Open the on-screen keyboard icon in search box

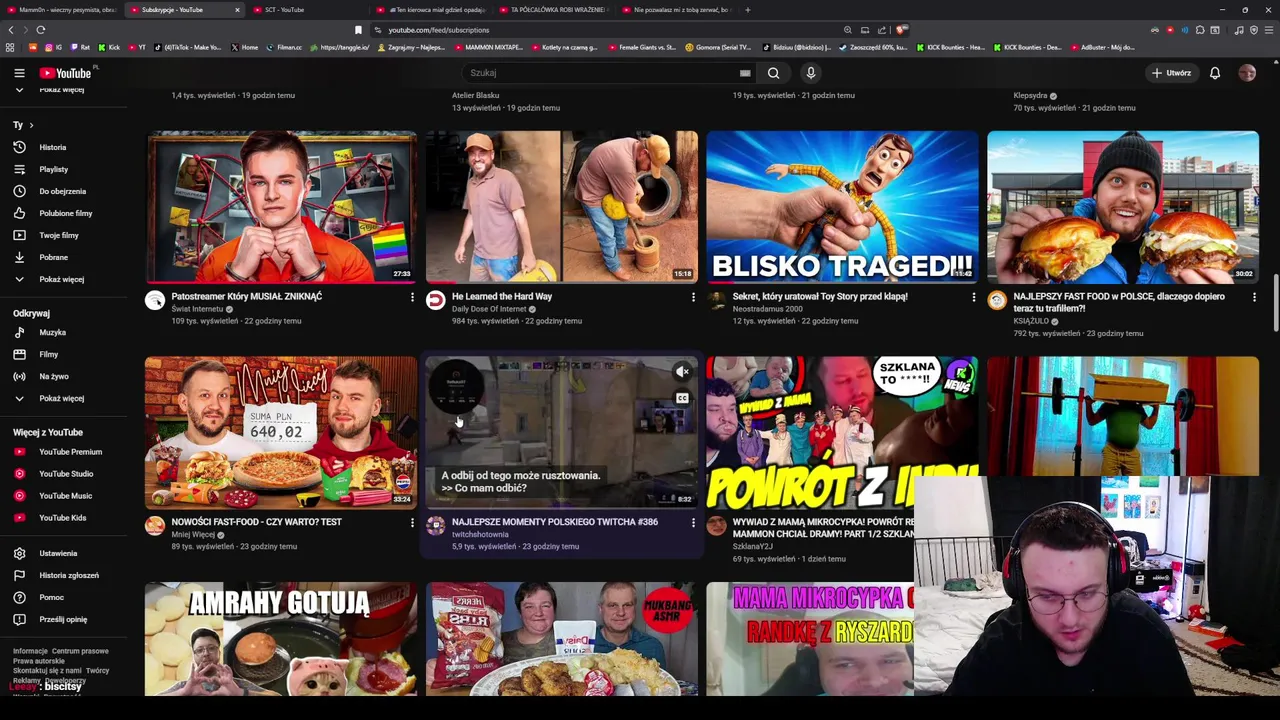point(745,73)
